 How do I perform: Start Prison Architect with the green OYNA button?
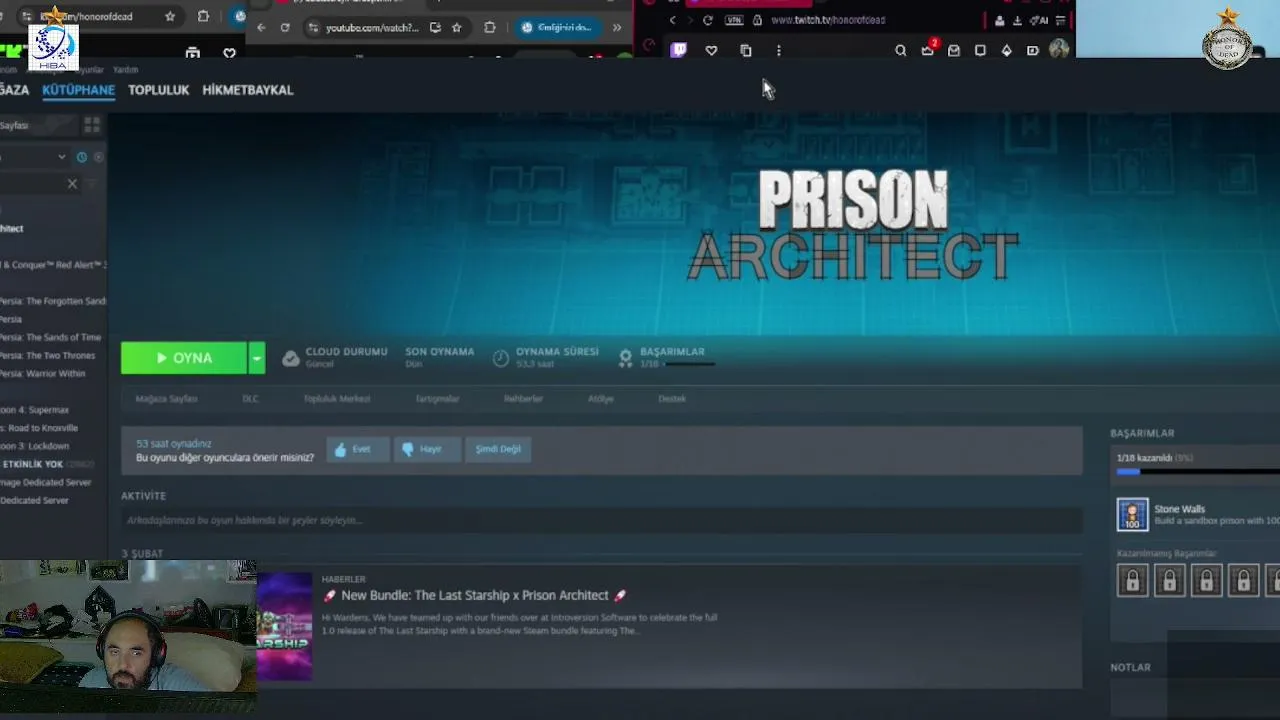coord(183,358)
